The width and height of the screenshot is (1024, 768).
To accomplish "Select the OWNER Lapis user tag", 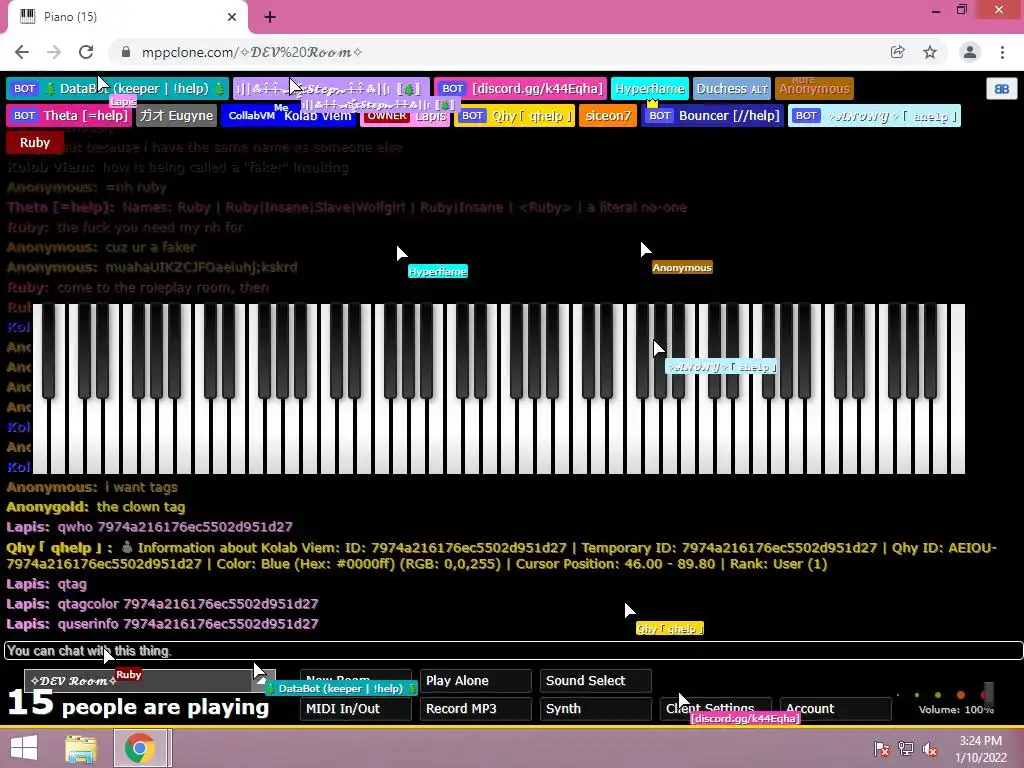I will [405, 117].
